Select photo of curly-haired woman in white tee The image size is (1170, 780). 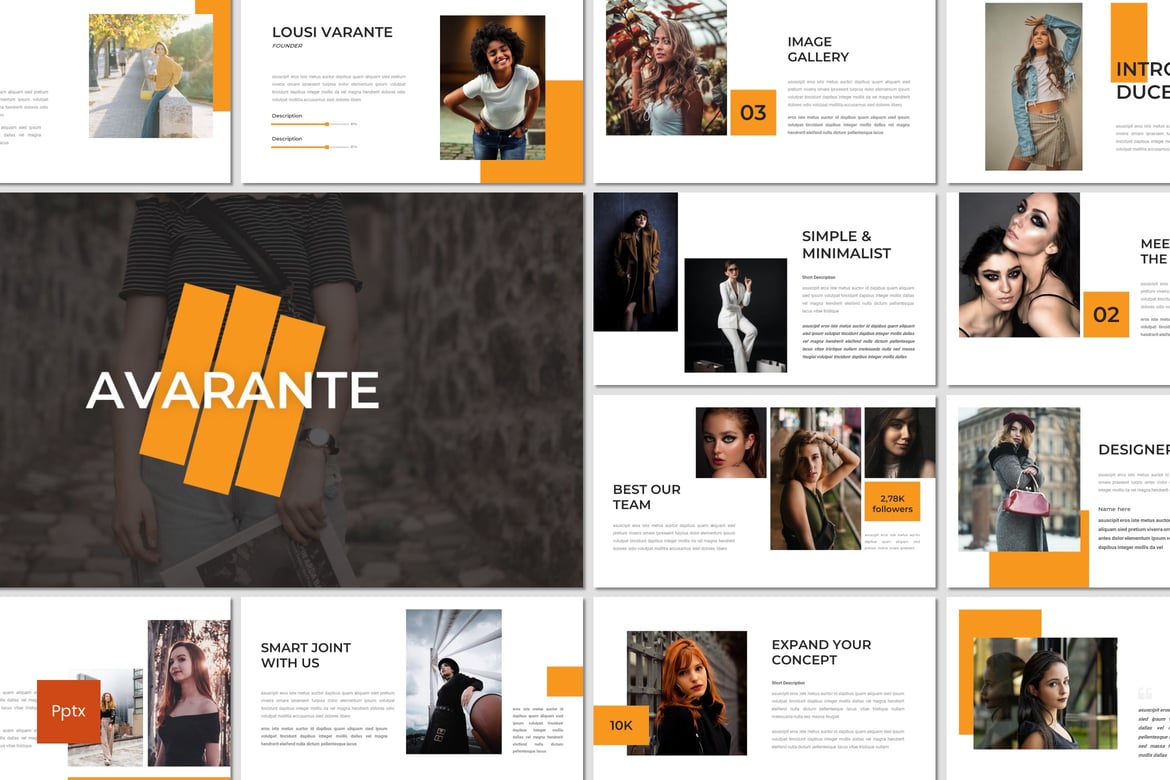click(x=492, y=88)
